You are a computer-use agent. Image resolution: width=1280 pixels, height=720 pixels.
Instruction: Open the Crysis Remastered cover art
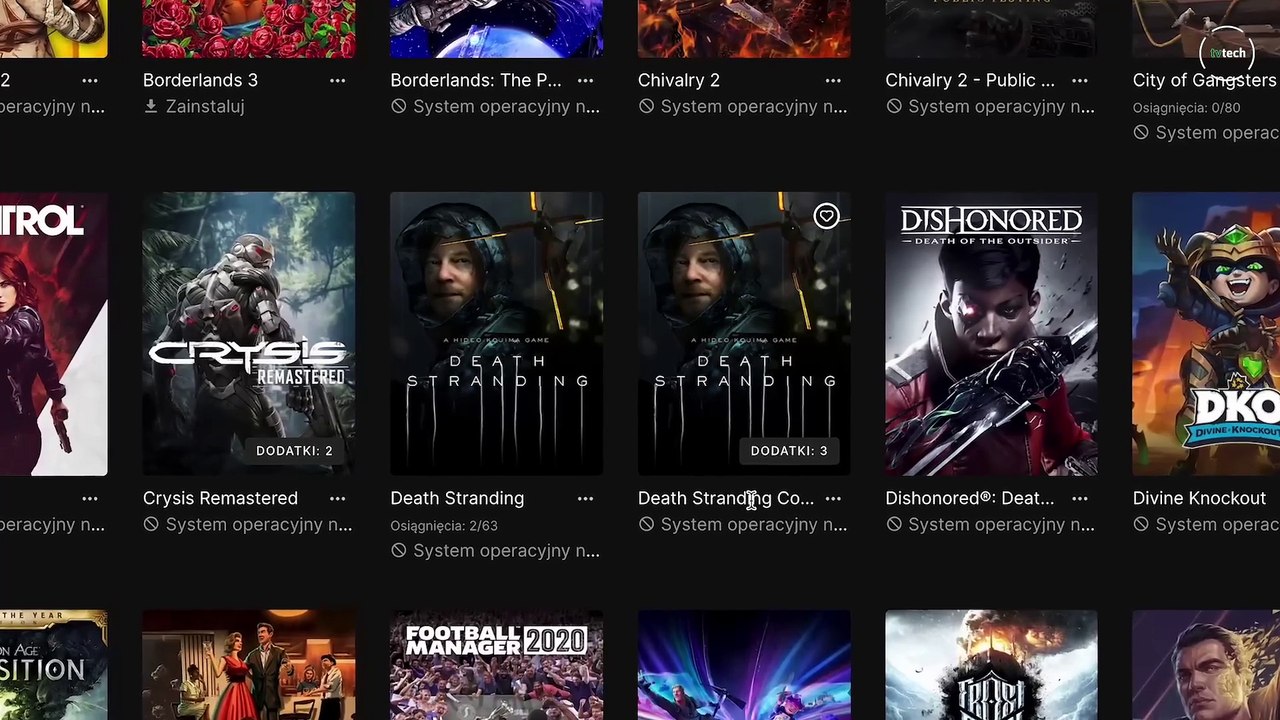(249, 334)
